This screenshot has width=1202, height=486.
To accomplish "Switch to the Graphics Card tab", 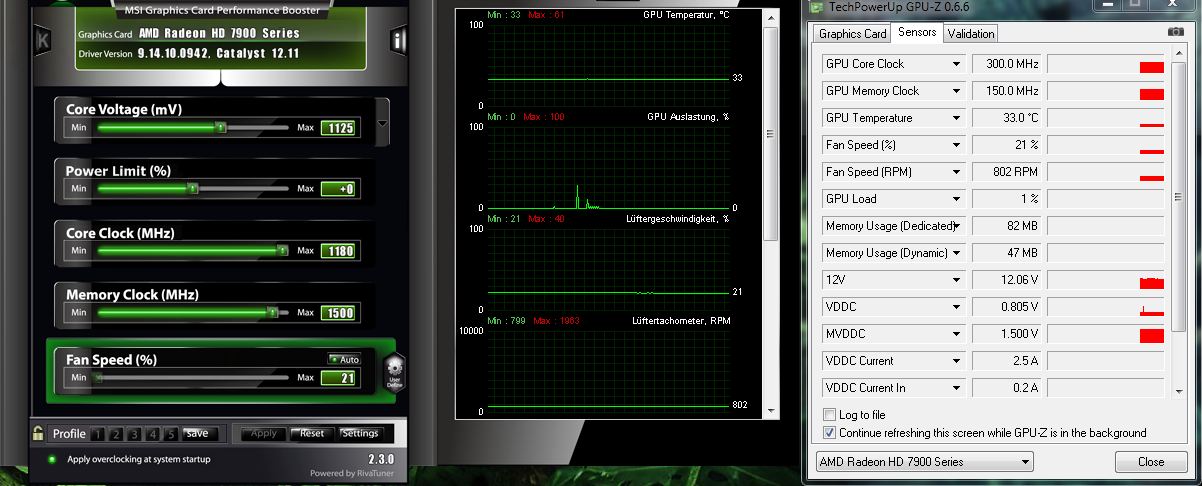I will tap(853, 34).
